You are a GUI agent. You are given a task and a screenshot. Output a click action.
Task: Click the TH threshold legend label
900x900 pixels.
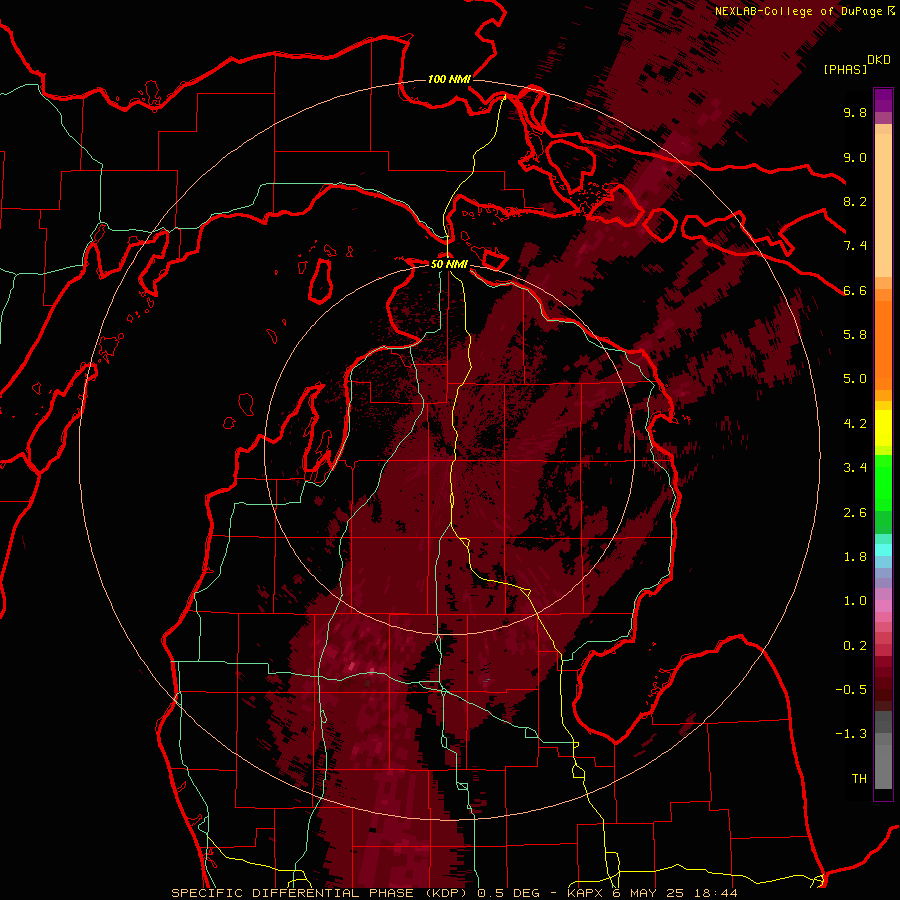[x=859, y=779]
